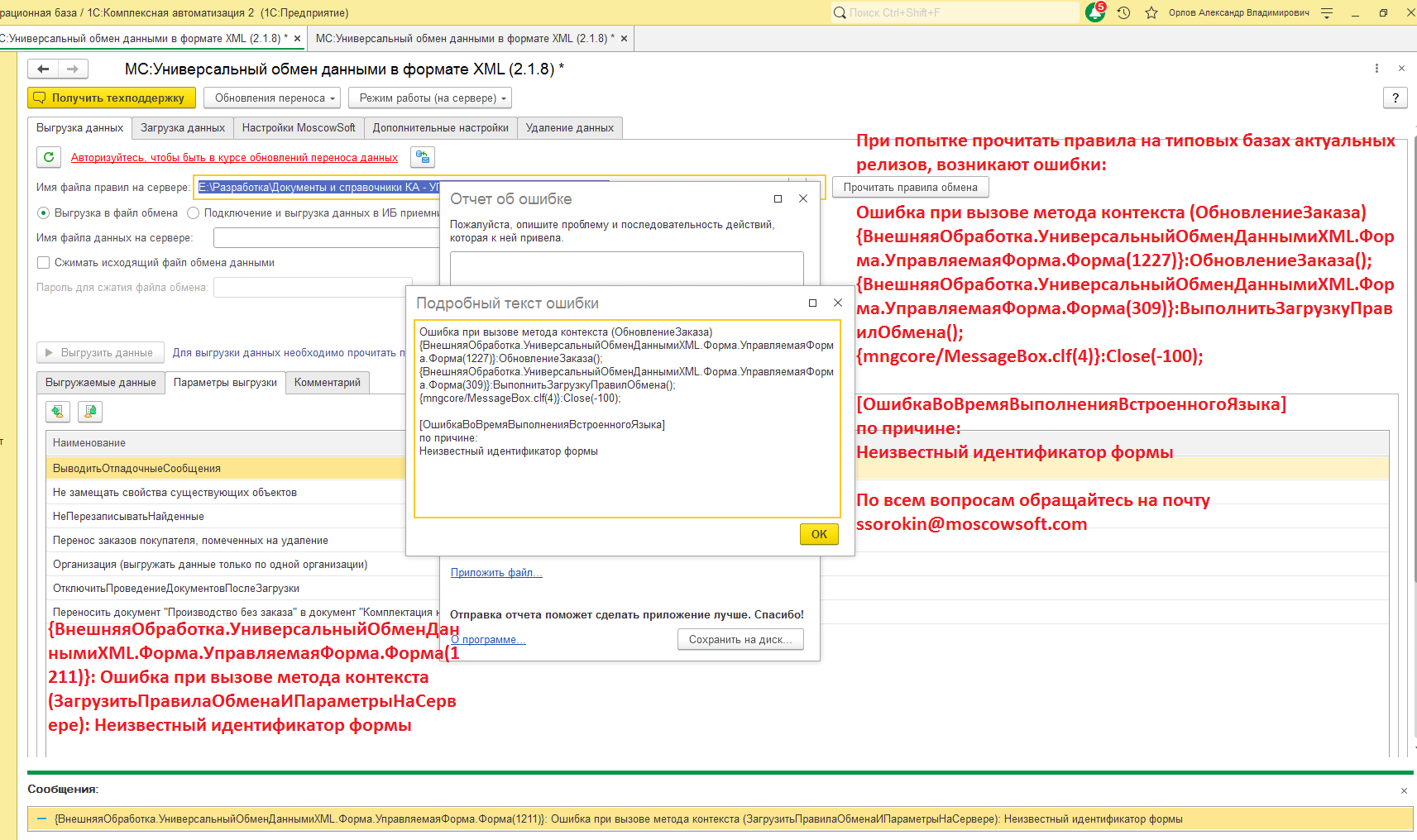Open the history clock icon

tap(1123, 12)
